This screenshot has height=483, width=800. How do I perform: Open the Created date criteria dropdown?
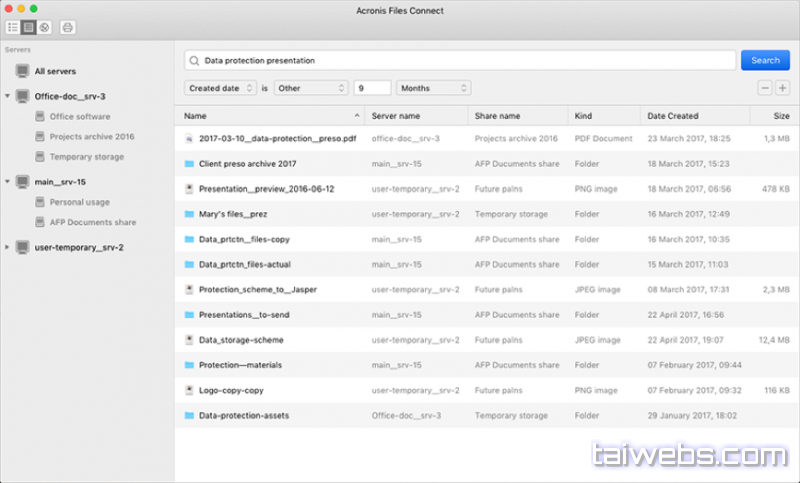click(221, 88)
